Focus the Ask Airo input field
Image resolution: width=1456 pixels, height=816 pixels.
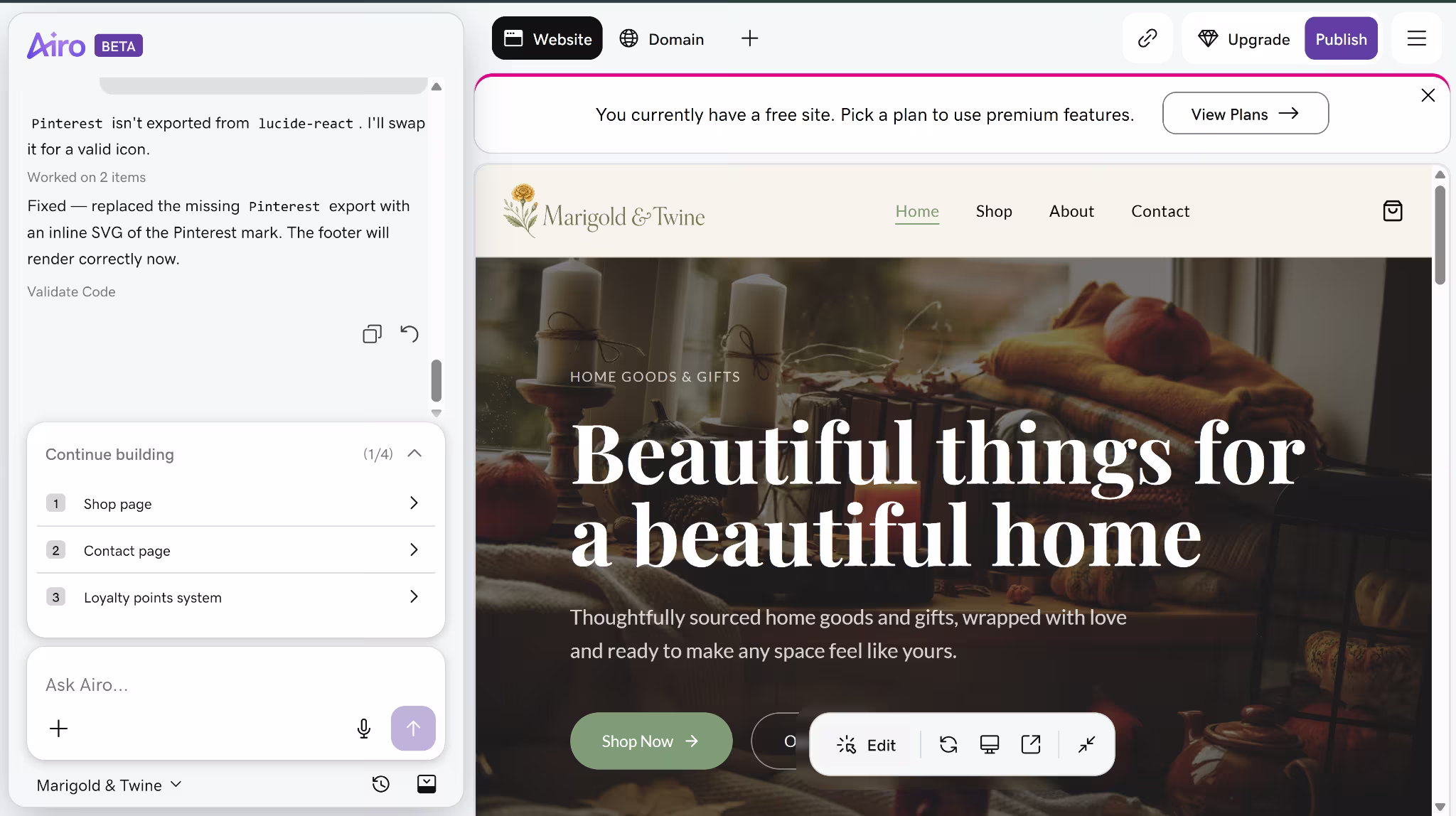(x=236, y=685)
